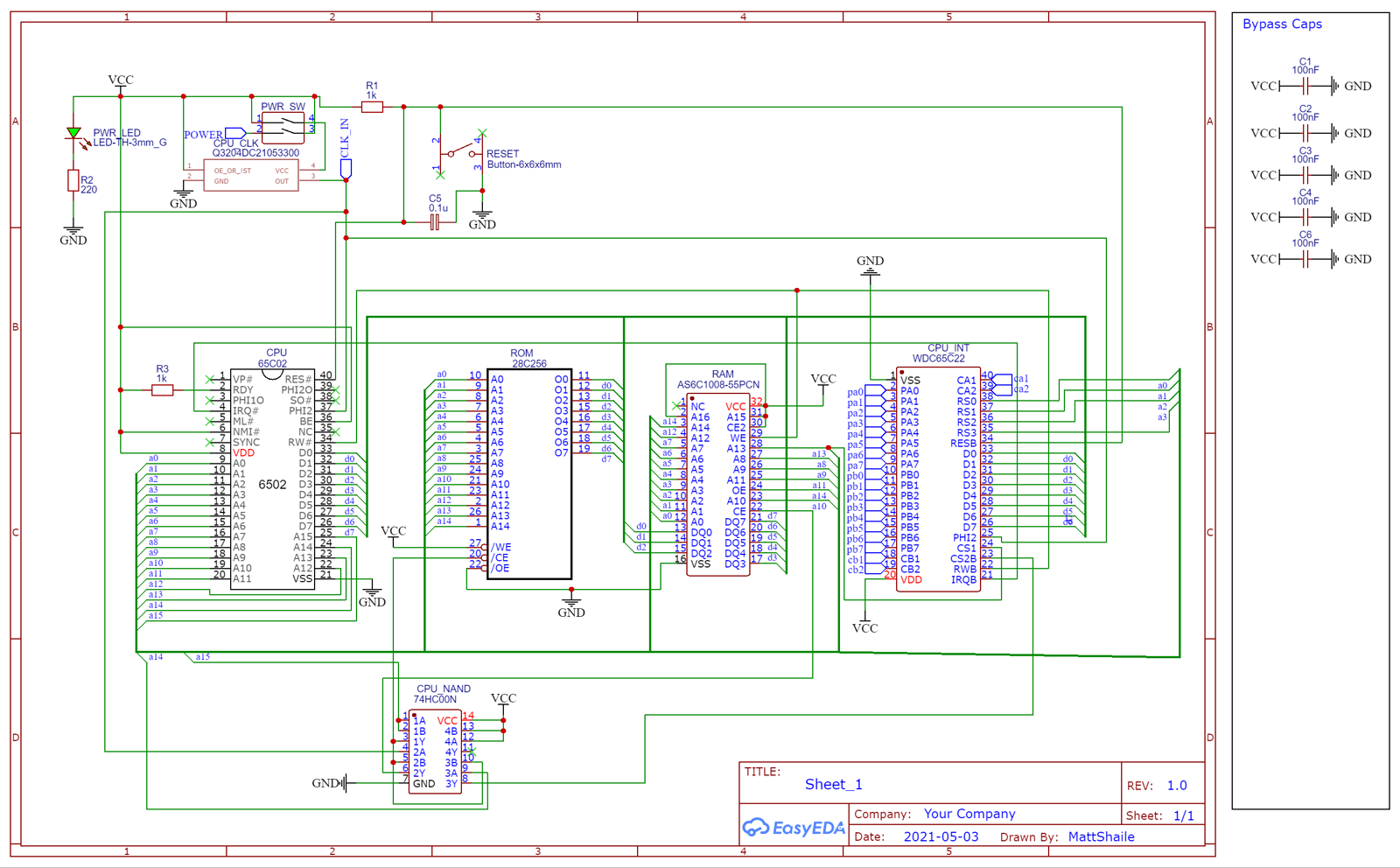Select bypass capacitor C1 symbol
Viewport: 1400px width, 868px height.
point(1305,86)
